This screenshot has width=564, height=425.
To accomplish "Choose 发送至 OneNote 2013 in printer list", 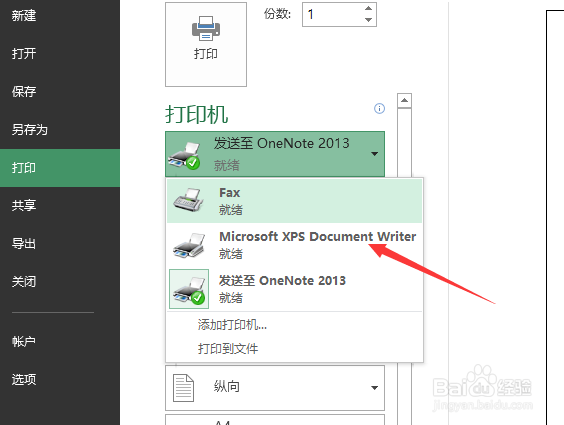I will coord(294,289).
